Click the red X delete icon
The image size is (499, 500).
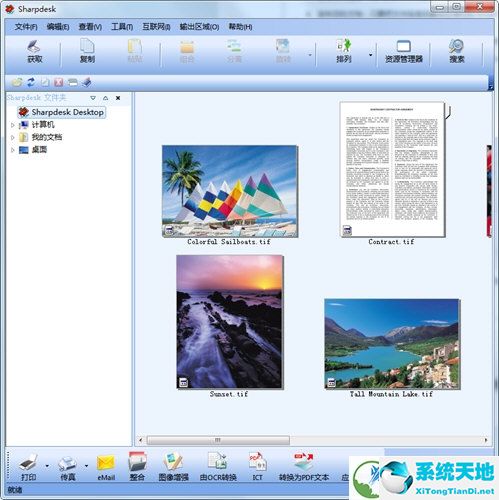click(59, 82)
